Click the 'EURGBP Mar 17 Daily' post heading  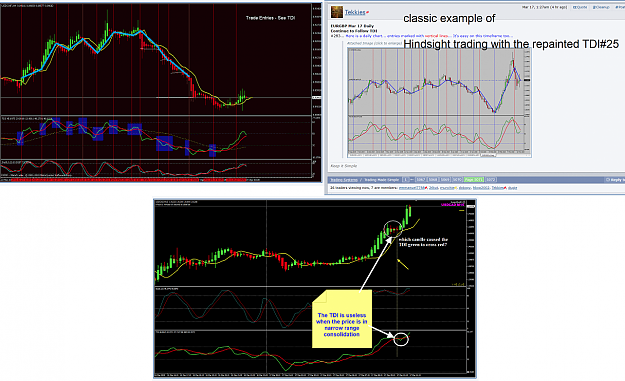tap(352, 26)
